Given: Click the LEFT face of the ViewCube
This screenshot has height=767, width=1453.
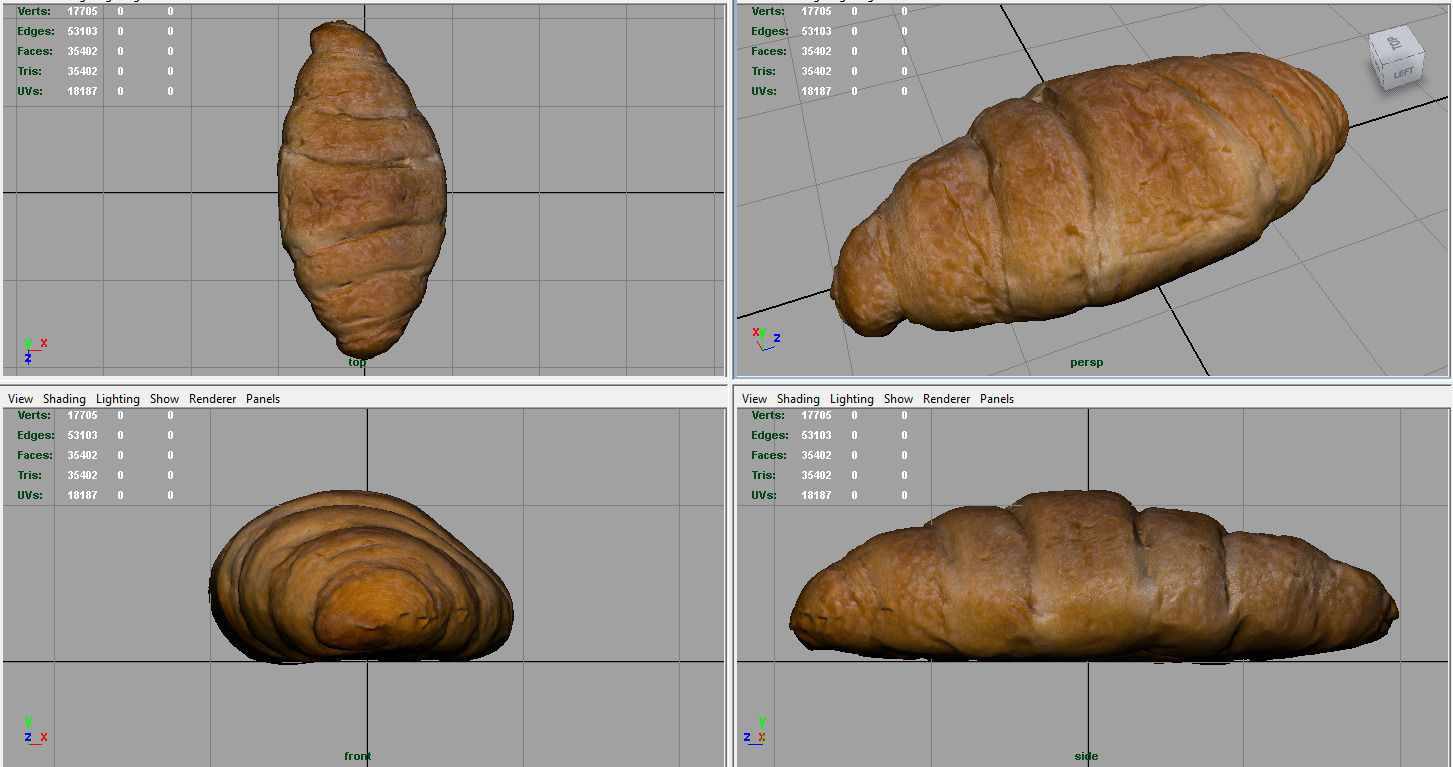Looking at the screenshot, I should (x=1403, y=72).
